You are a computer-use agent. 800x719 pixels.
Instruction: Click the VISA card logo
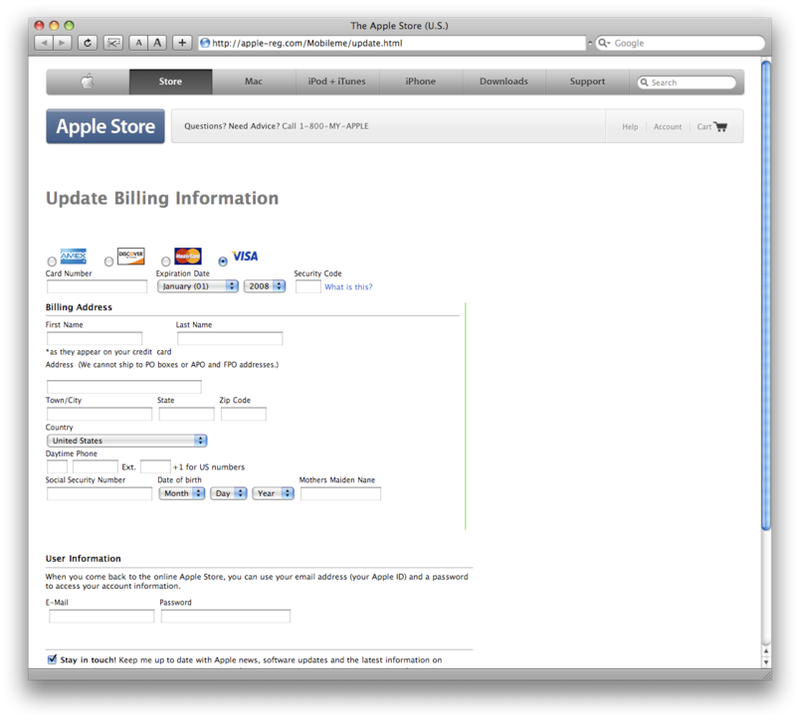[x=245, y=256]
